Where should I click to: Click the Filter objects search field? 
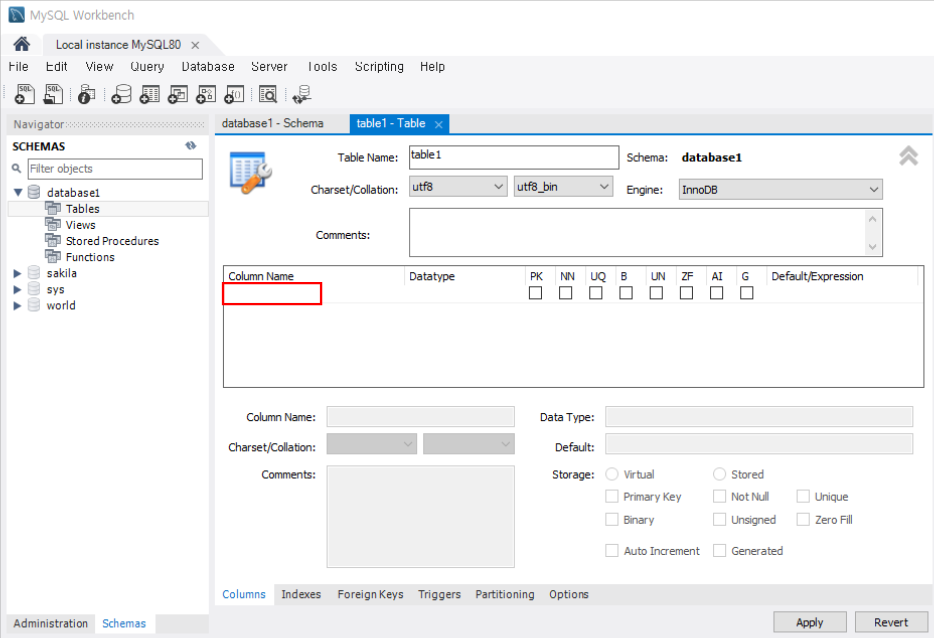(x=115, y=169)
